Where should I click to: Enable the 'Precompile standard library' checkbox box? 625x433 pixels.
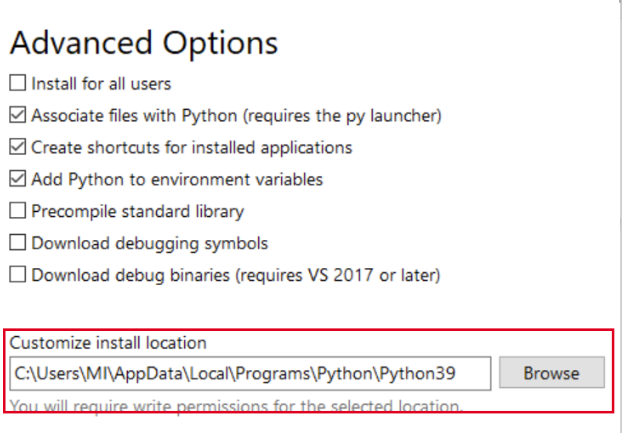tap(18, 211)
